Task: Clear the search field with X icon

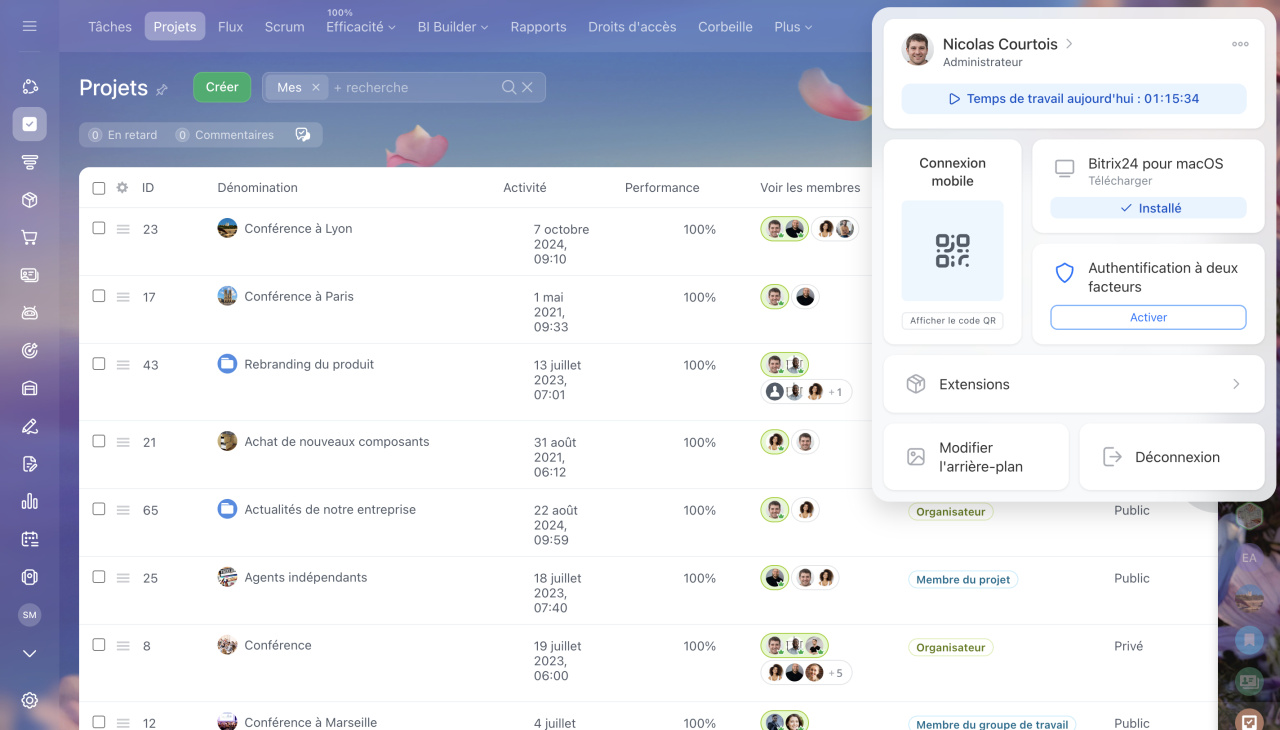Action: 528,88
